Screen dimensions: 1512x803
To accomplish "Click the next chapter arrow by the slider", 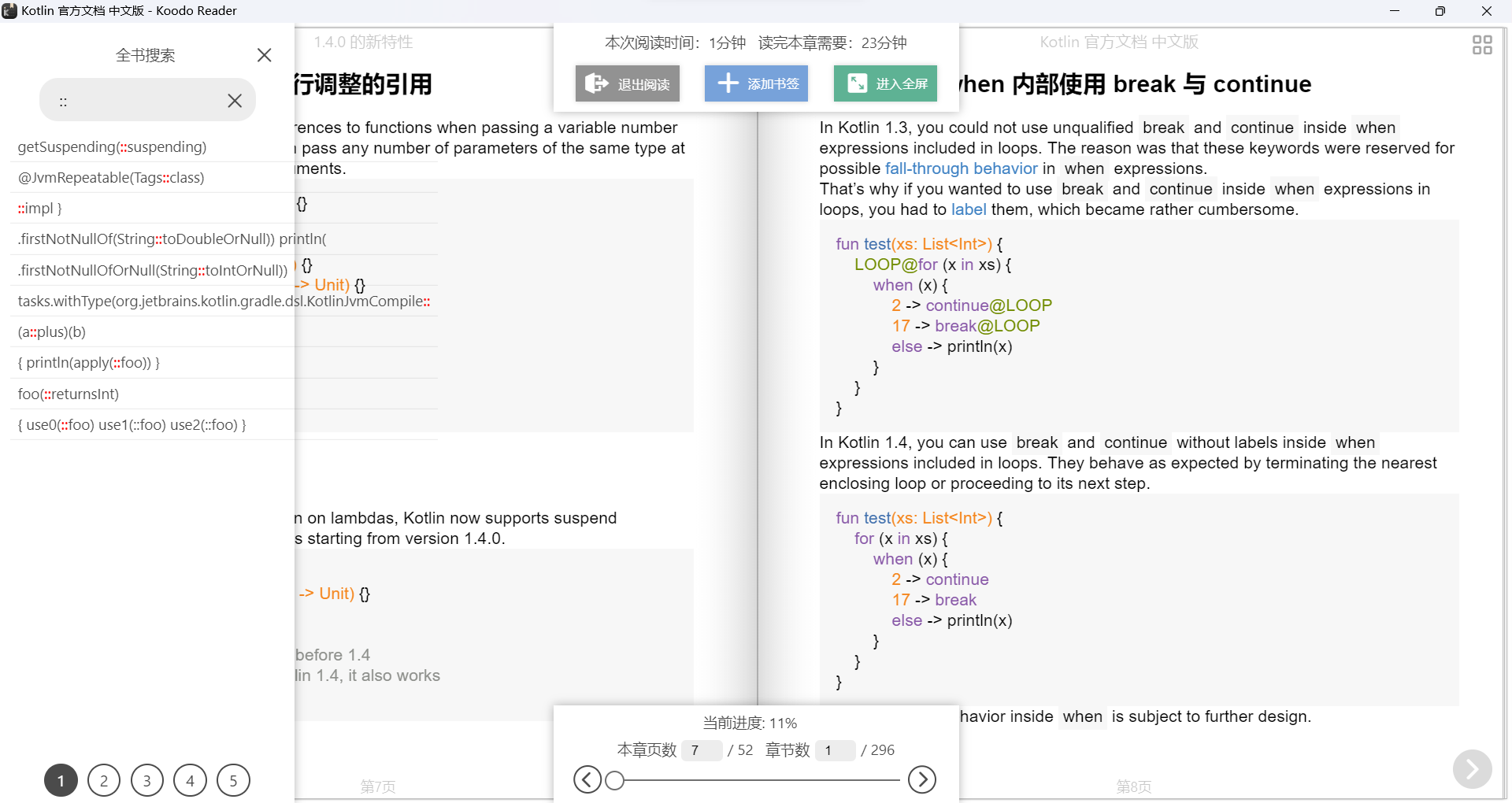I will (922, 779).
